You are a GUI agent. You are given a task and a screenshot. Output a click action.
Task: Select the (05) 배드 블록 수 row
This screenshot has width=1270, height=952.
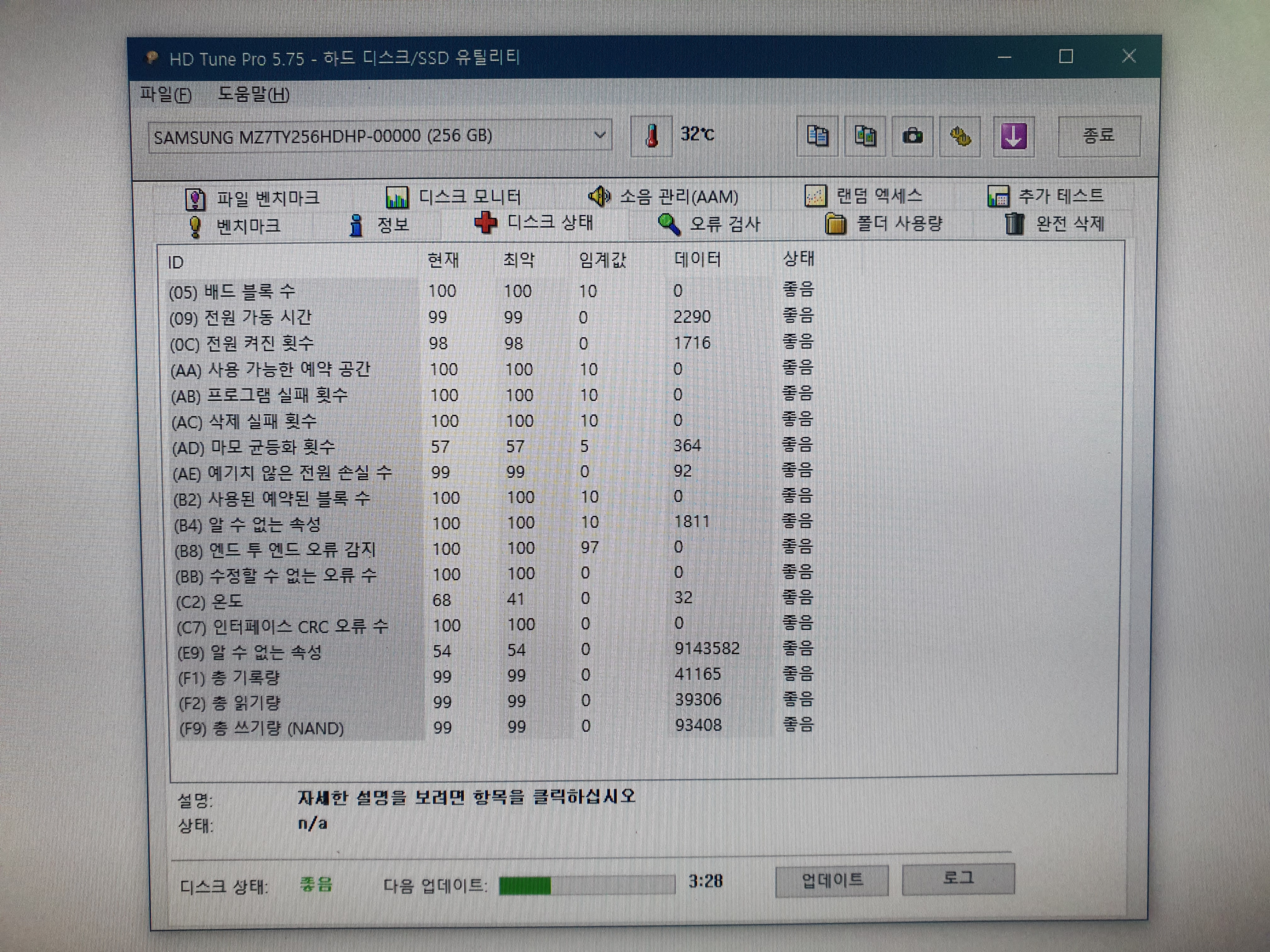tap(492, 291)
